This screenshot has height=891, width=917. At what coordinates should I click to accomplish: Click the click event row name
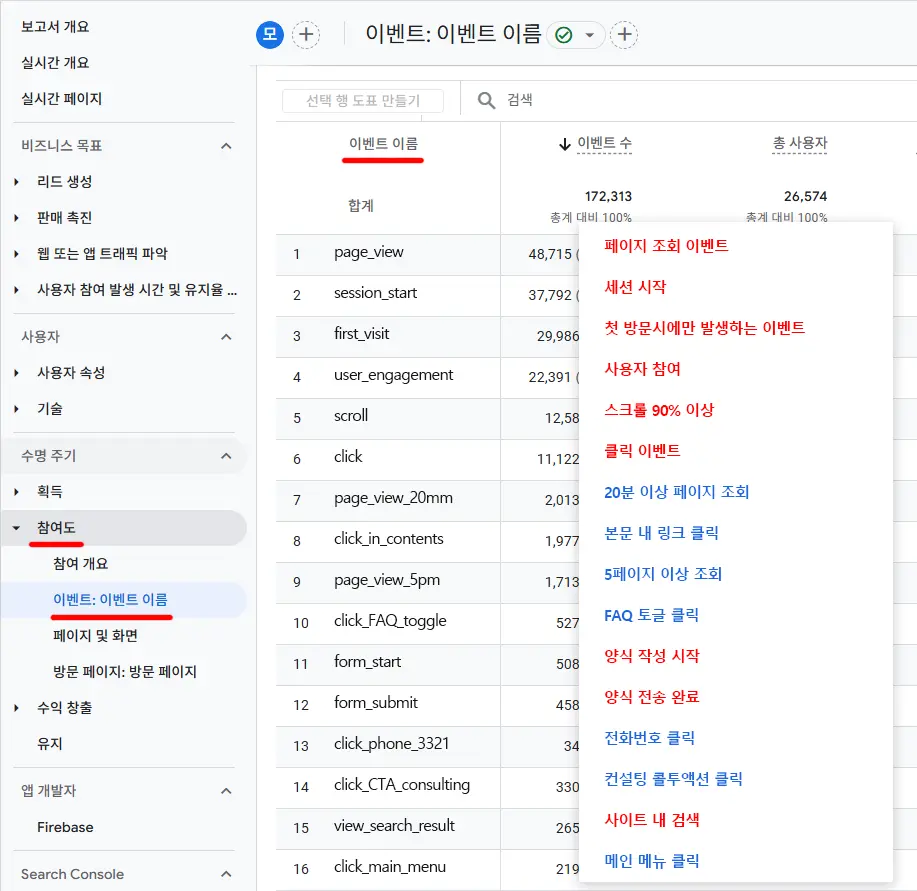(x=348, y=457)
